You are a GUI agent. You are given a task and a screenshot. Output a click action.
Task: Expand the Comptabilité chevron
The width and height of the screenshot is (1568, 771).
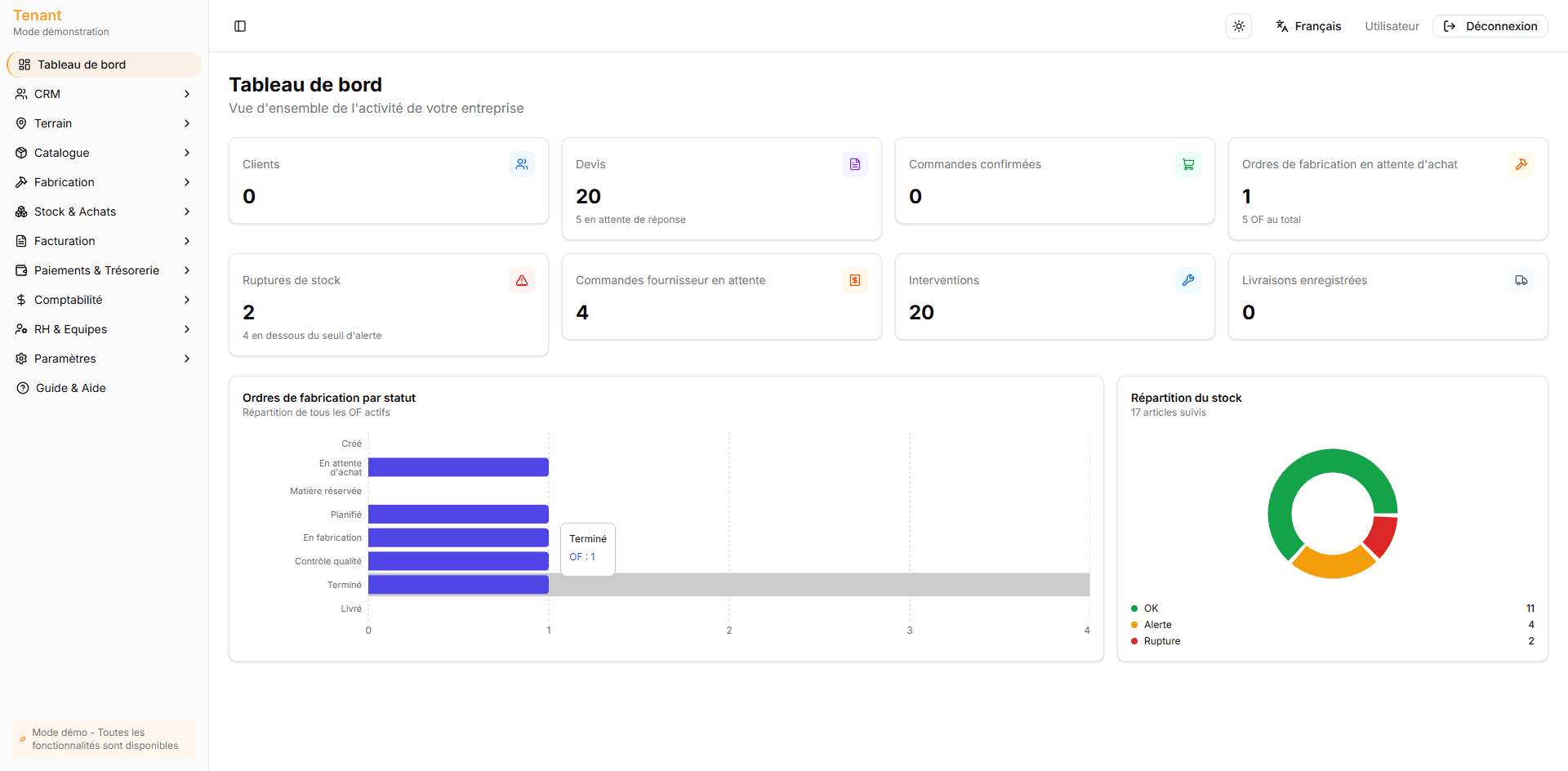[187, 300]
